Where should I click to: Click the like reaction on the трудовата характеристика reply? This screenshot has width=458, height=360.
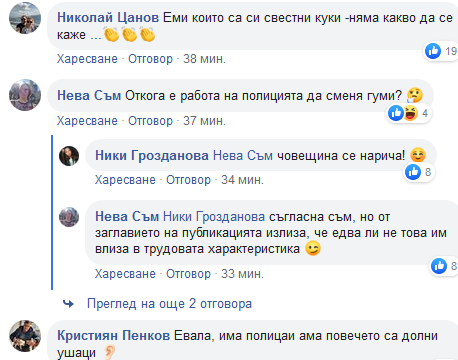(x=439, y=266)
